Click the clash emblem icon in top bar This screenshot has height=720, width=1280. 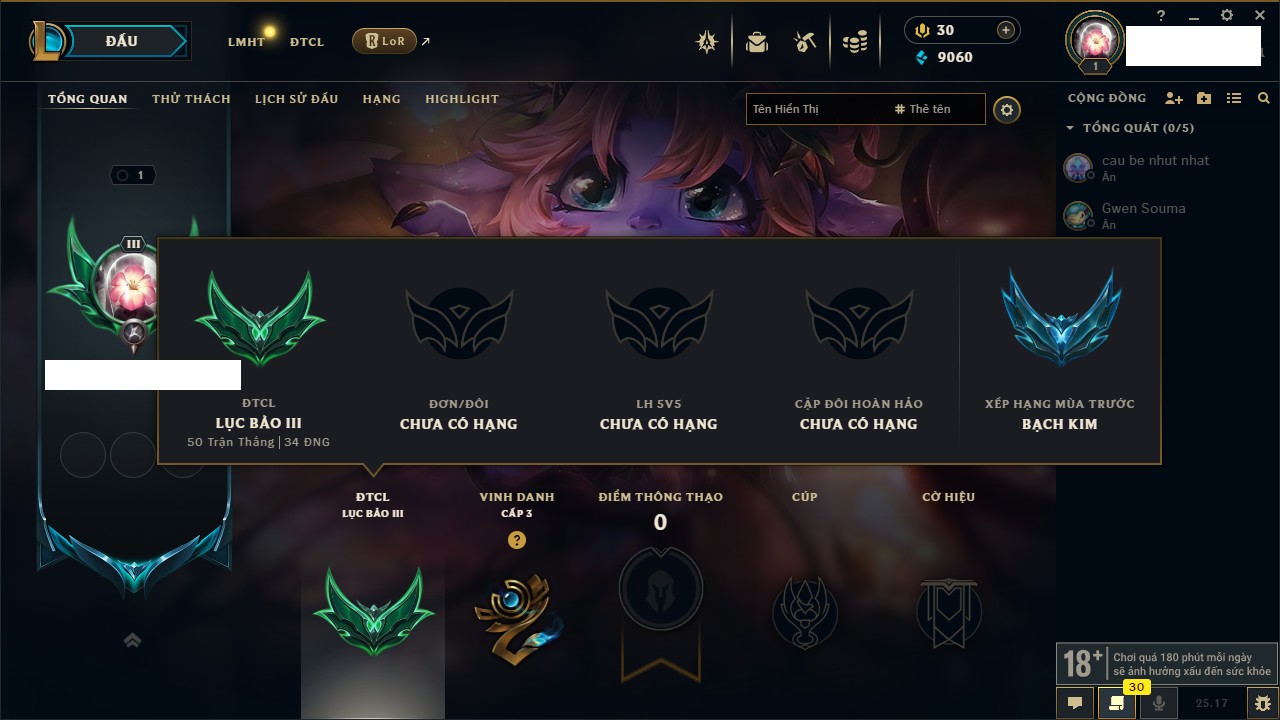(x=709, y=42)
